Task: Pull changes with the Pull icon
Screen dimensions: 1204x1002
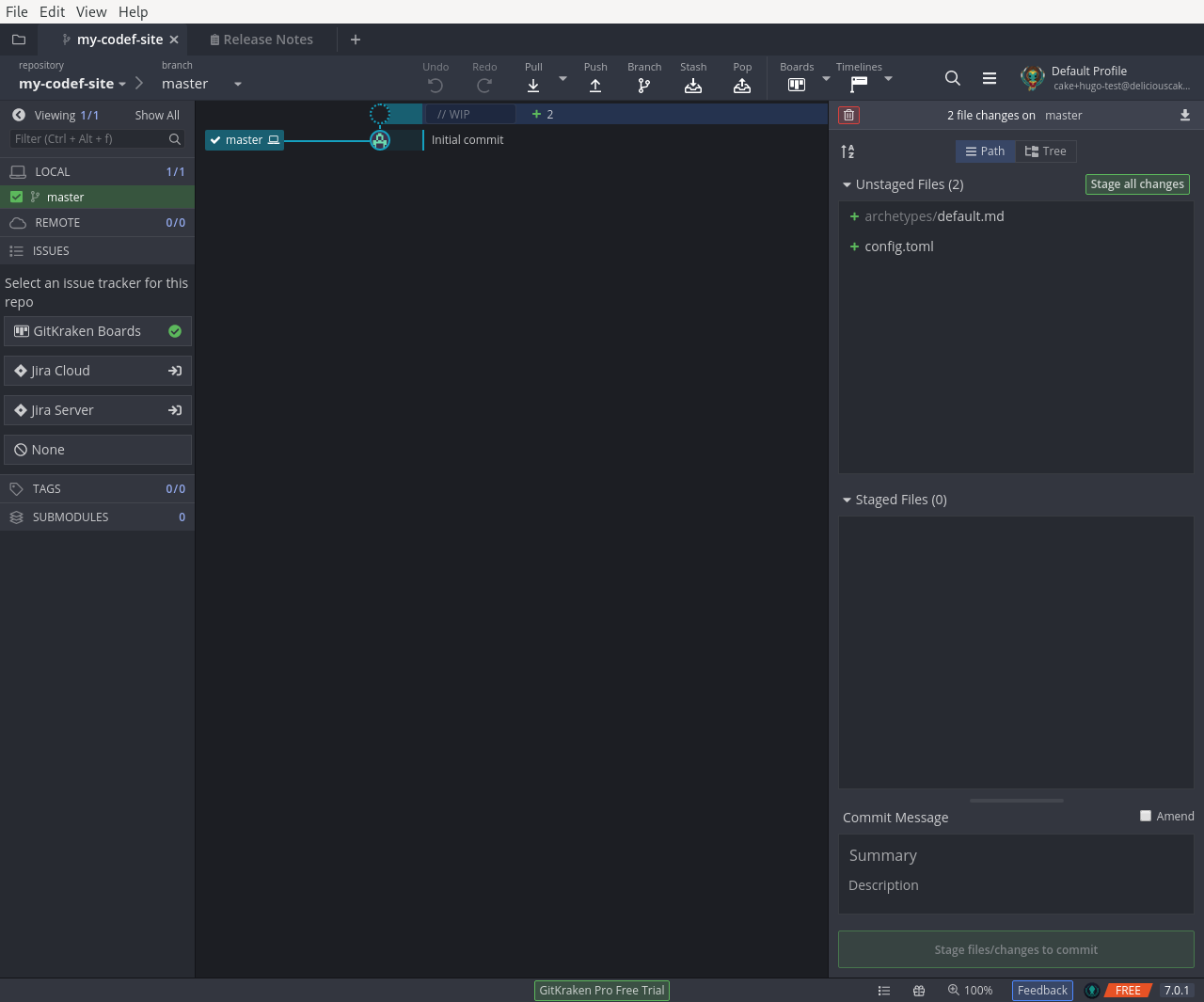Action: (x=533, y=86)
